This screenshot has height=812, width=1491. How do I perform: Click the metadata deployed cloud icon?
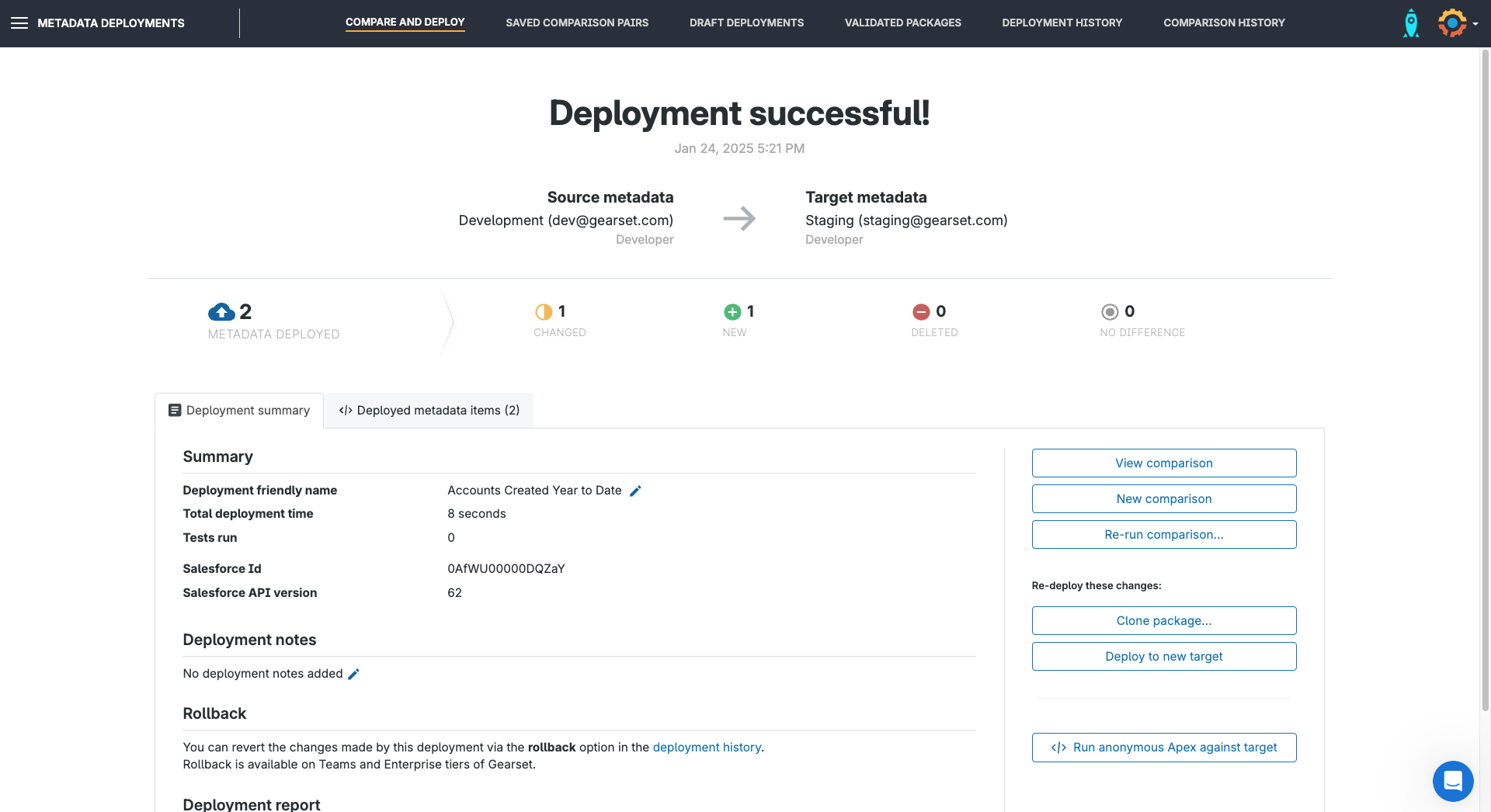coord(221,312)
